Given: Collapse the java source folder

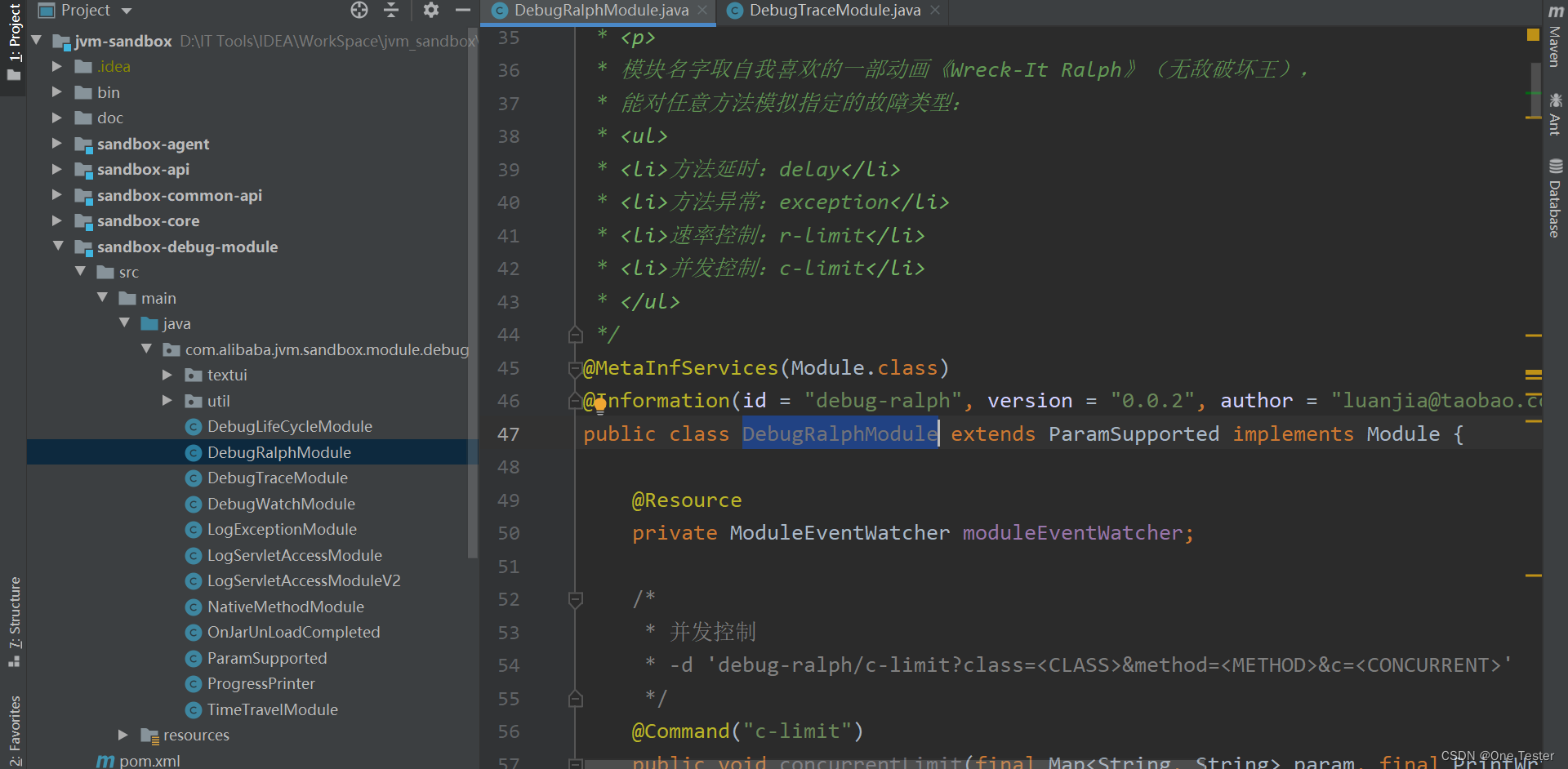Looking at the screenshot, I should pyautogui.click(x=124, y=322).
